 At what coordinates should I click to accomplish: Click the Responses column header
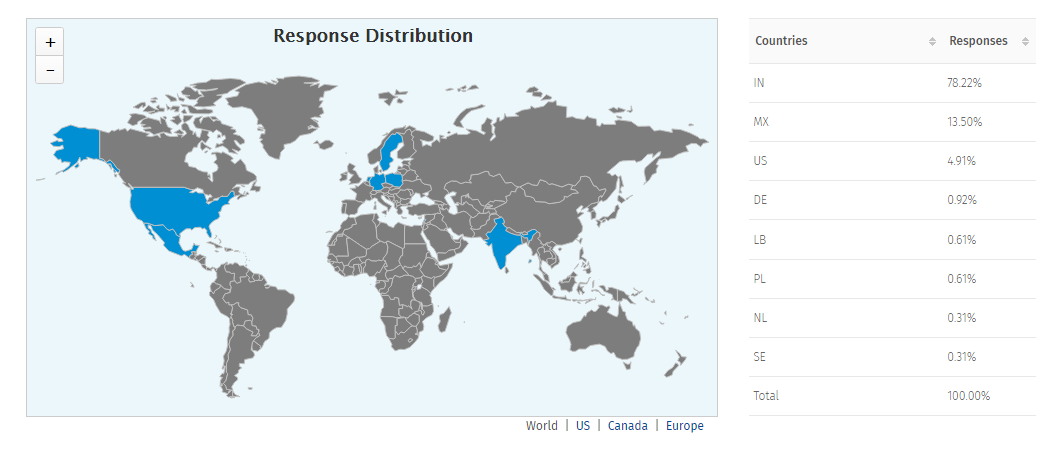[x=979, y=41]
